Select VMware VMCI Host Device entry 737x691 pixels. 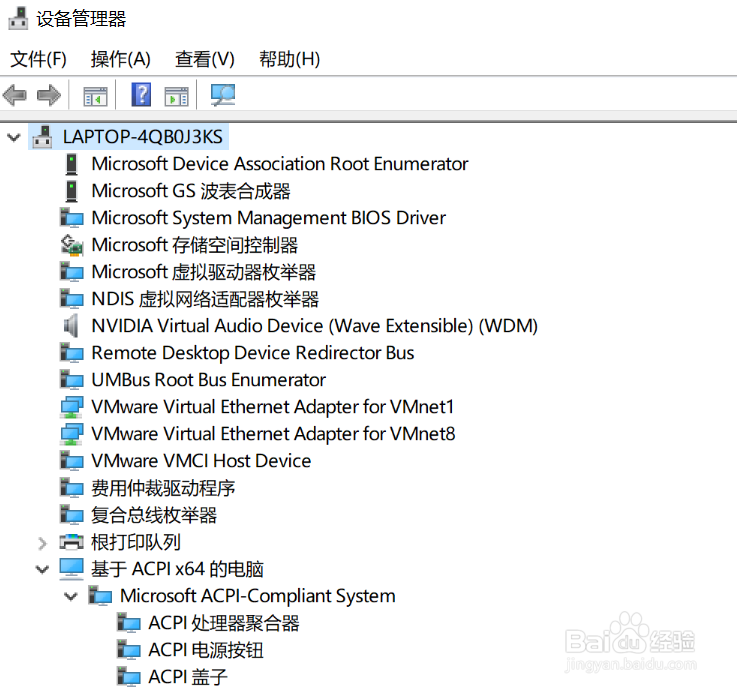tap(201, 461)
